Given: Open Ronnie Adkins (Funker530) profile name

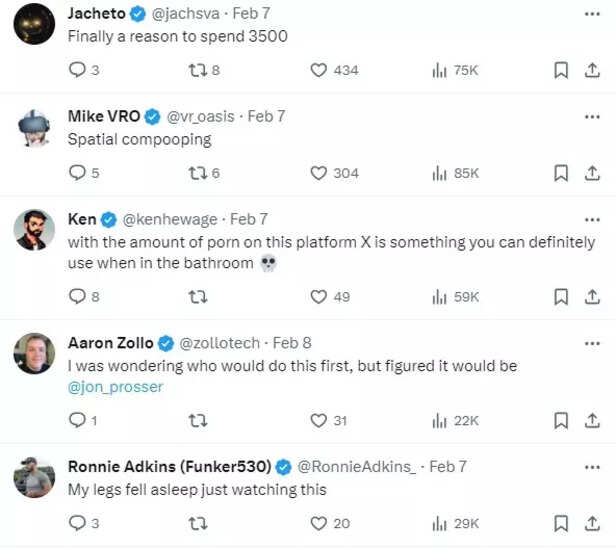Looking at the screenshot, I should 170,466.
